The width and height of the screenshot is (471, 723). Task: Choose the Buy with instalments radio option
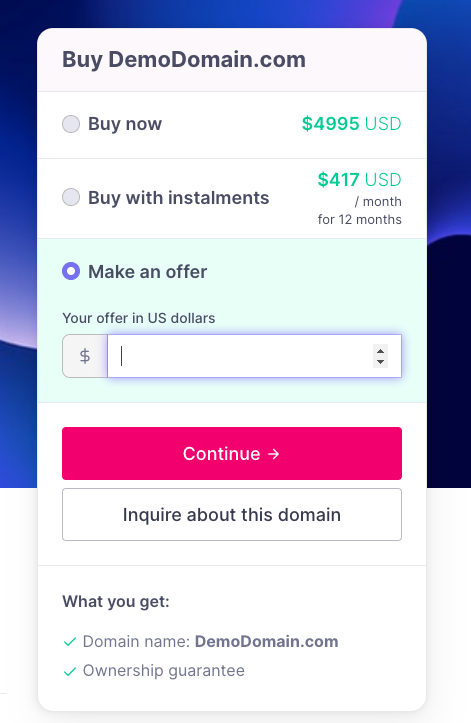click(x=71, y=197)
